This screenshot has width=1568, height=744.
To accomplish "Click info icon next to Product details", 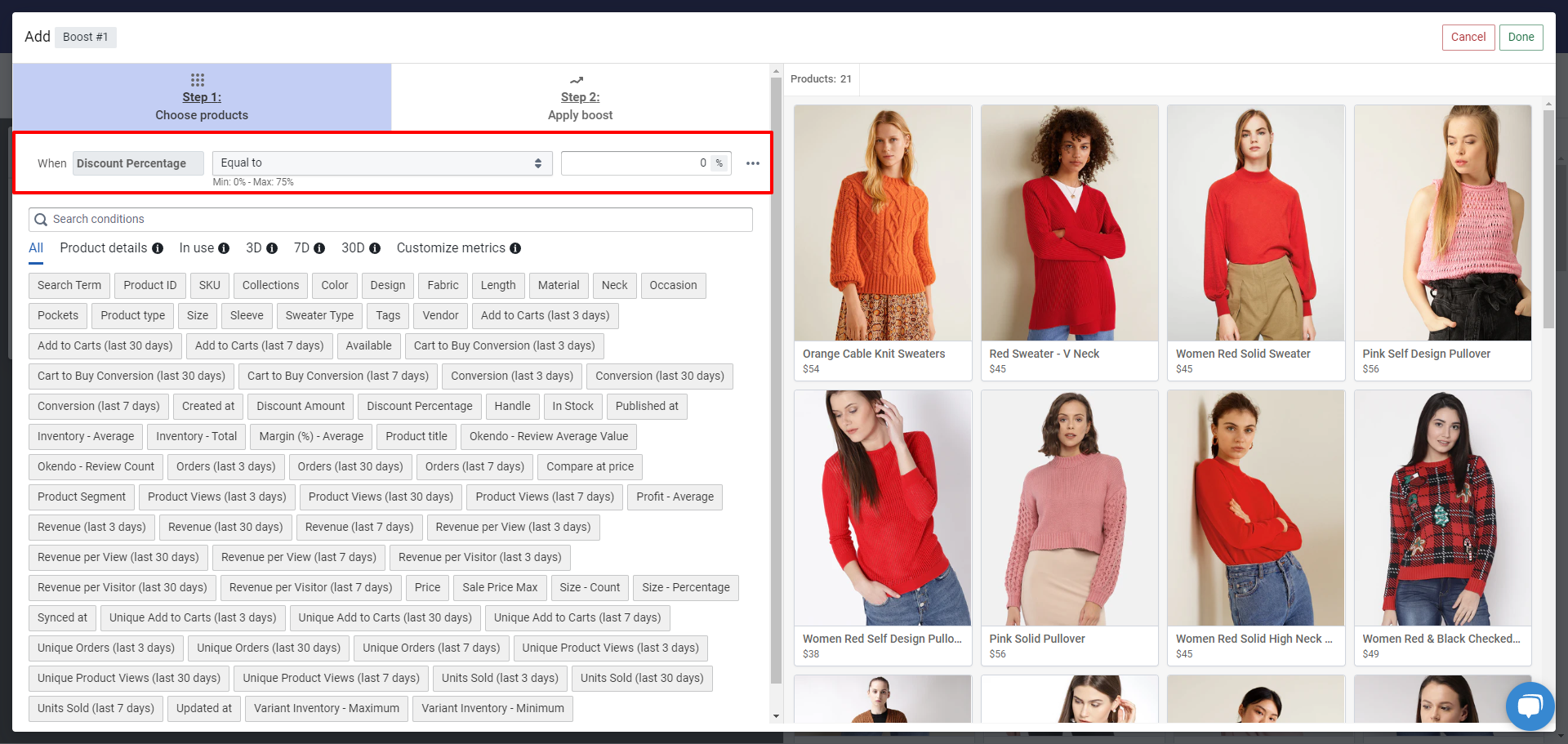I will (x=158, y=248).
